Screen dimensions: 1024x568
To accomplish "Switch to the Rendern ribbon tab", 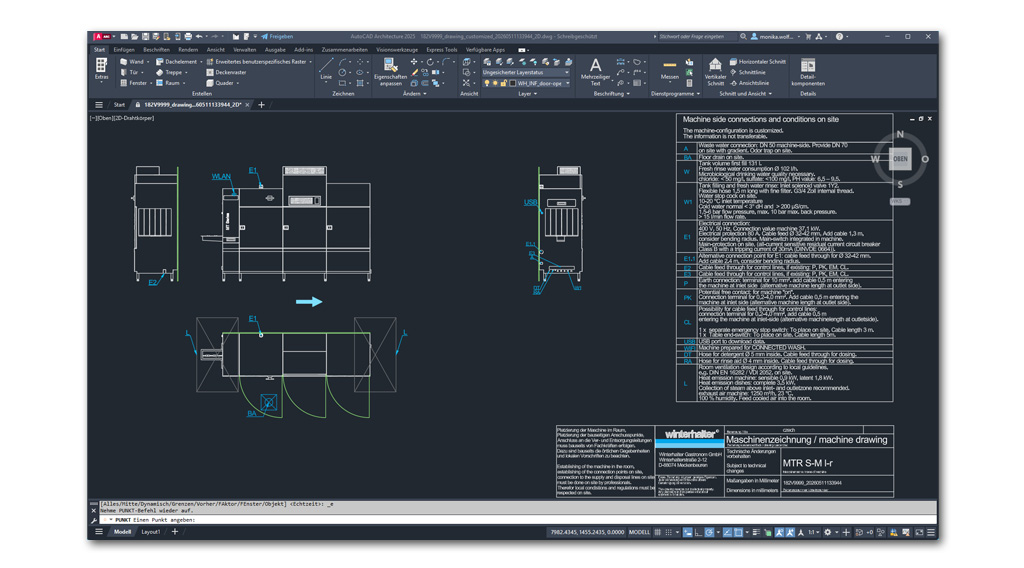I will [x=188, y=50].
